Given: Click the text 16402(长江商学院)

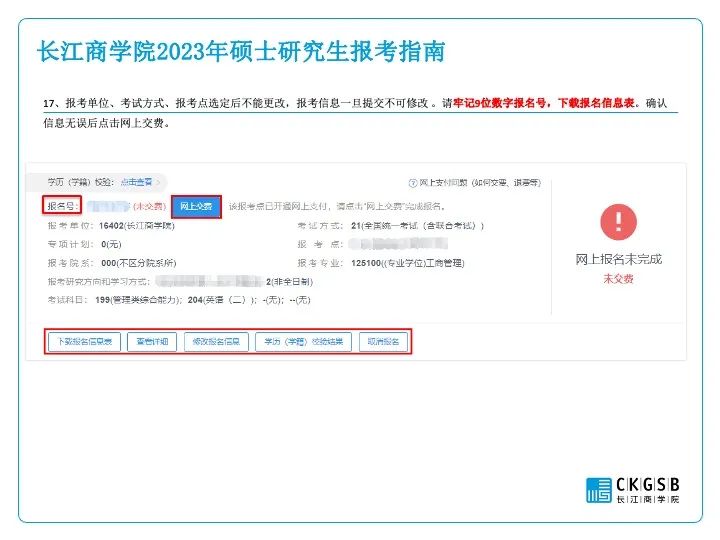Looking at the screenshot, I should 137,226.
